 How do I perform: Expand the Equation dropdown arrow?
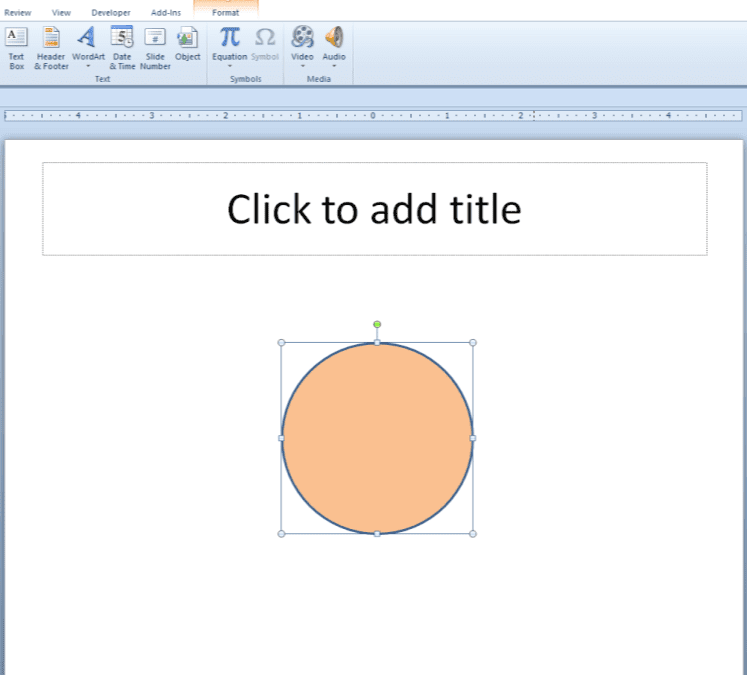pyautogui.click(x=230, y=67)
